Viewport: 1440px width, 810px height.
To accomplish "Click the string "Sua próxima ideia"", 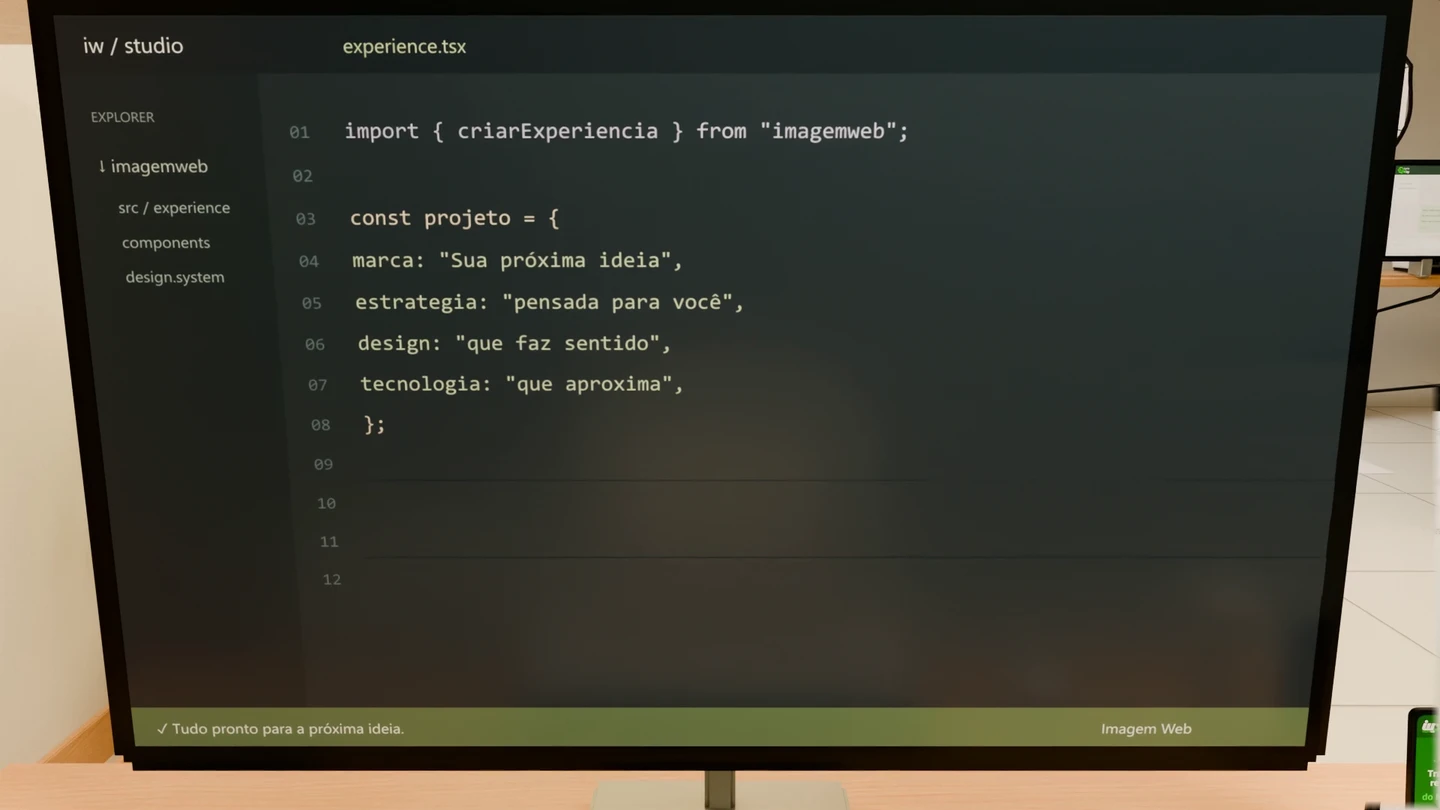I will click(555, 261).
